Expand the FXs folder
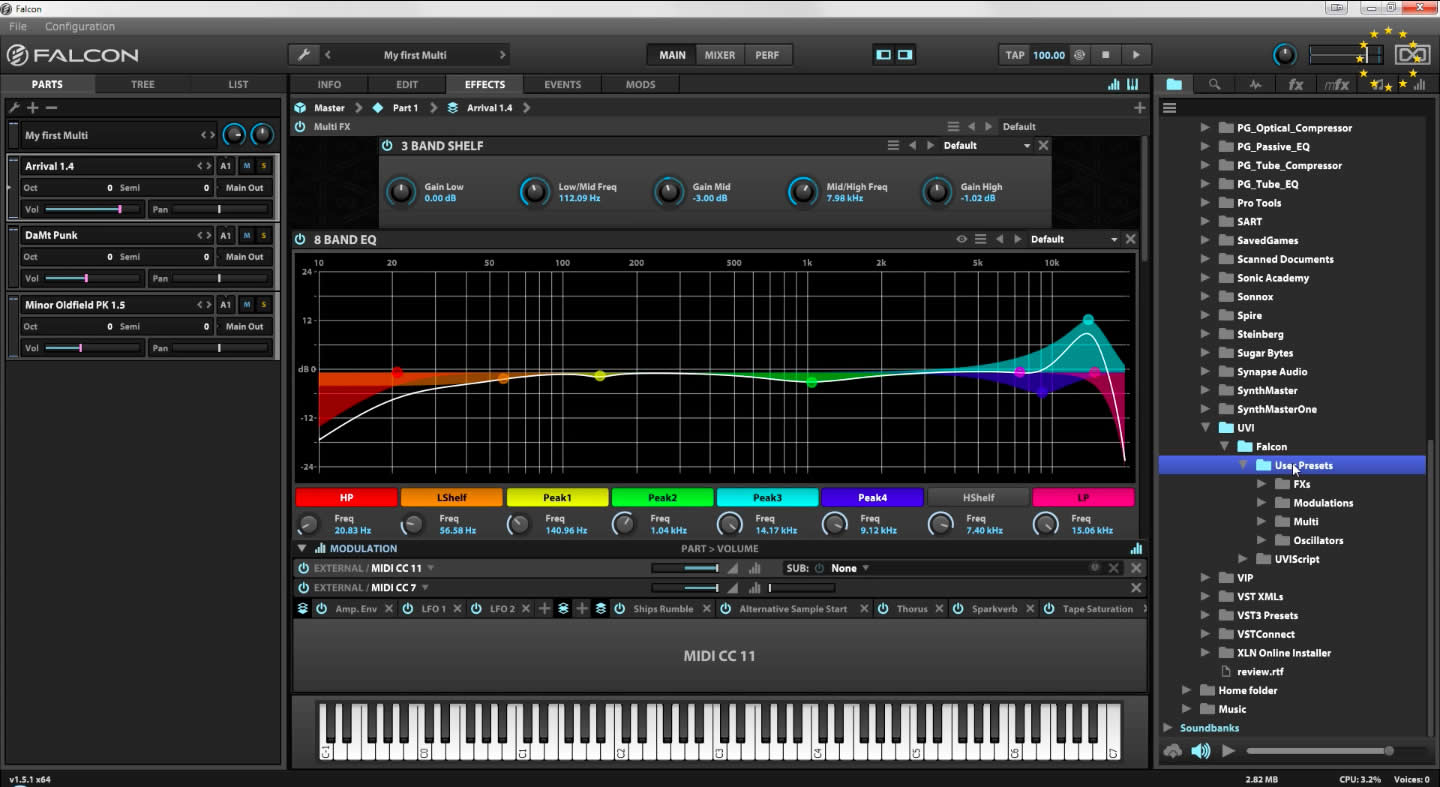The image size is (1440, 787). tap(1262, 484)
